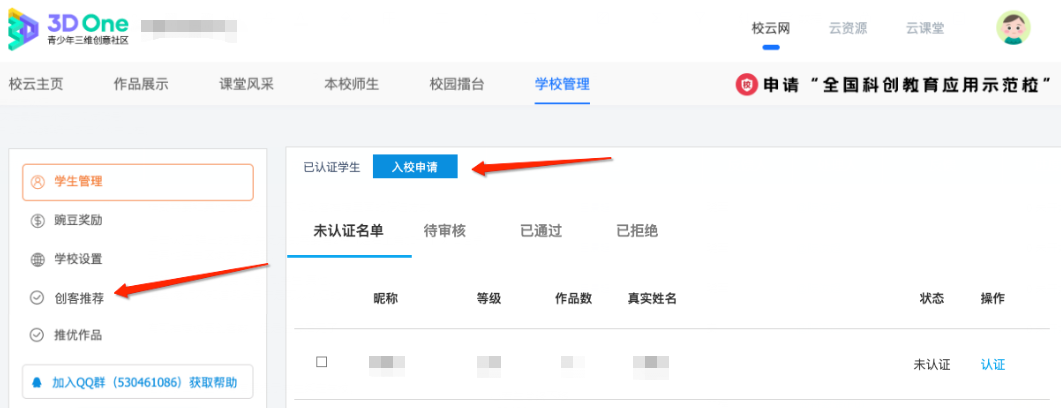The width and height of the screenshot is (1061, 408).
Task: Click the 豌豆奖励 coin icon
Action: [38, 221]
